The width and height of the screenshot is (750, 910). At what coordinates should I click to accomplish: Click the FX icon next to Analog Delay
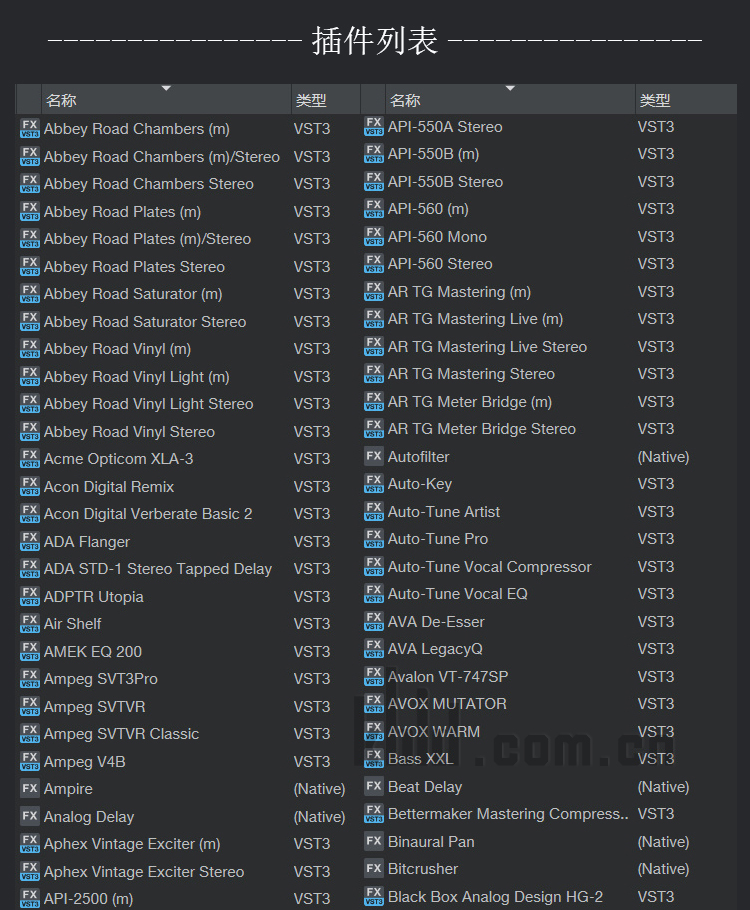pos(29,816)
